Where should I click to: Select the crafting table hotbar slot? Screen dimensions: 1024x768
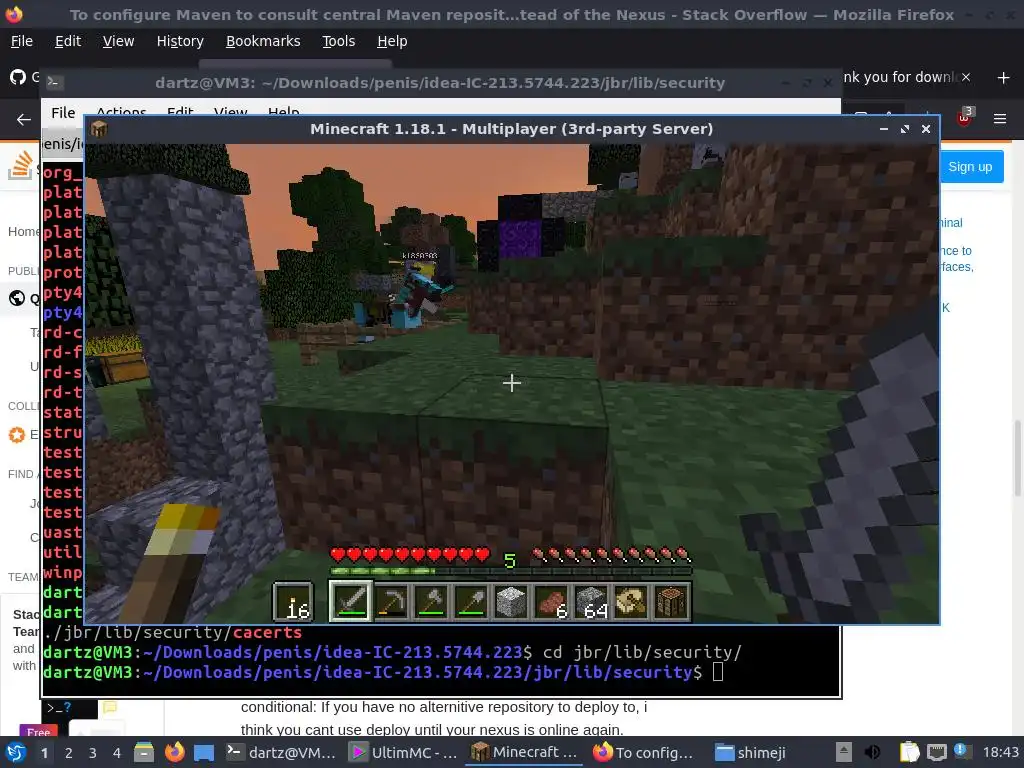pyautogui.click(x=671, y=601)
